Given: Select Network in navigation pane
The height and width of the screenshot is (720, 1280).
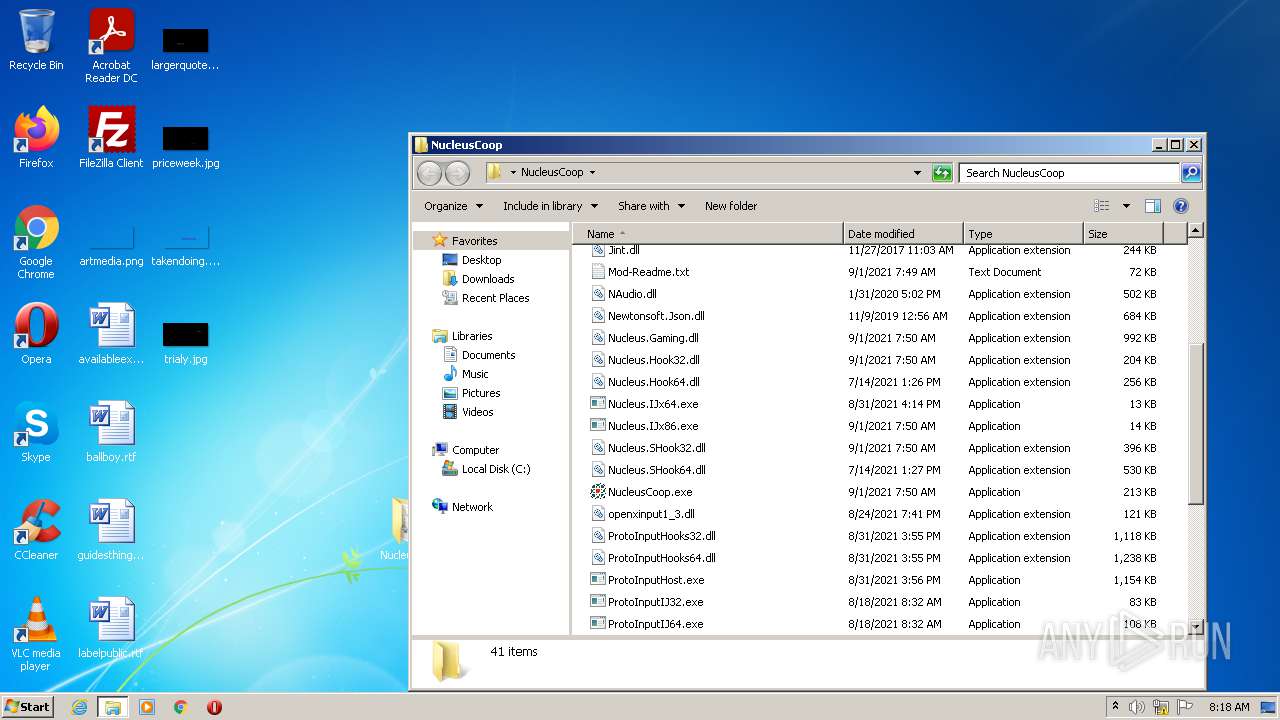Looking at the screenshot, I should (x=472, y=507).
